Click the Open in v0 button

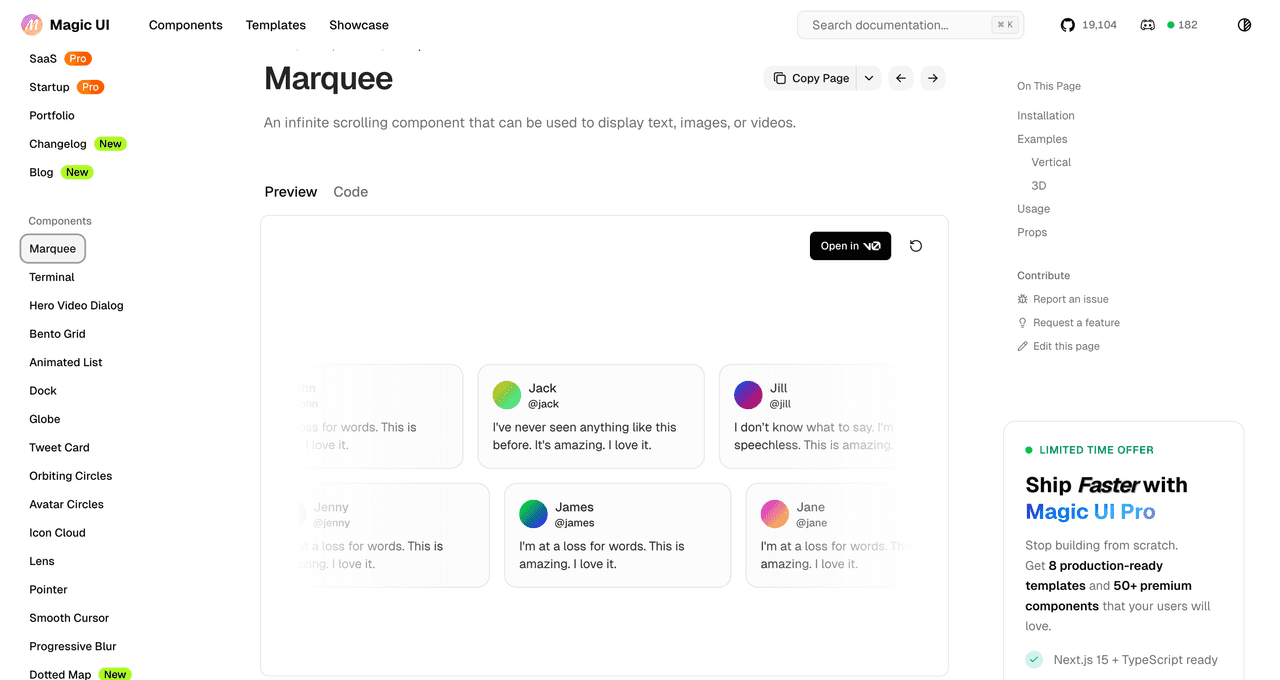point(850,246)
